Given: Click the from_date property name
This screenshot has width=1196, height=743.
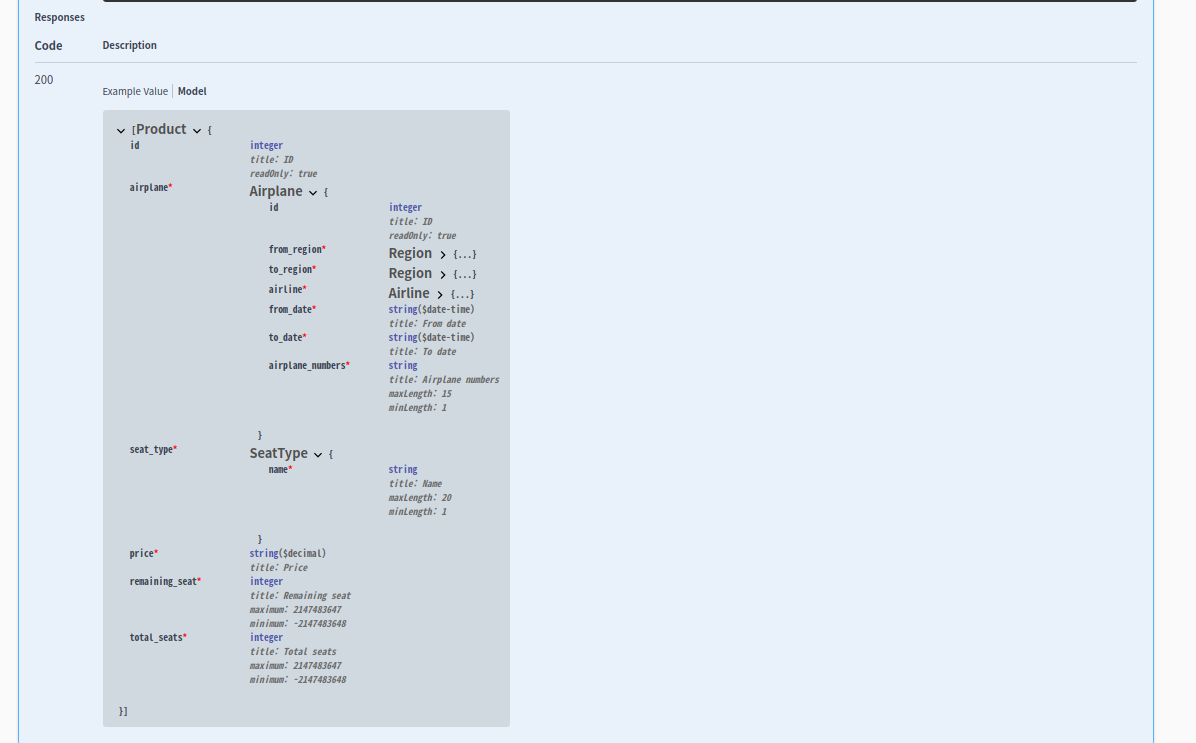Looking at the screenshot, I should tap(290, 310).
